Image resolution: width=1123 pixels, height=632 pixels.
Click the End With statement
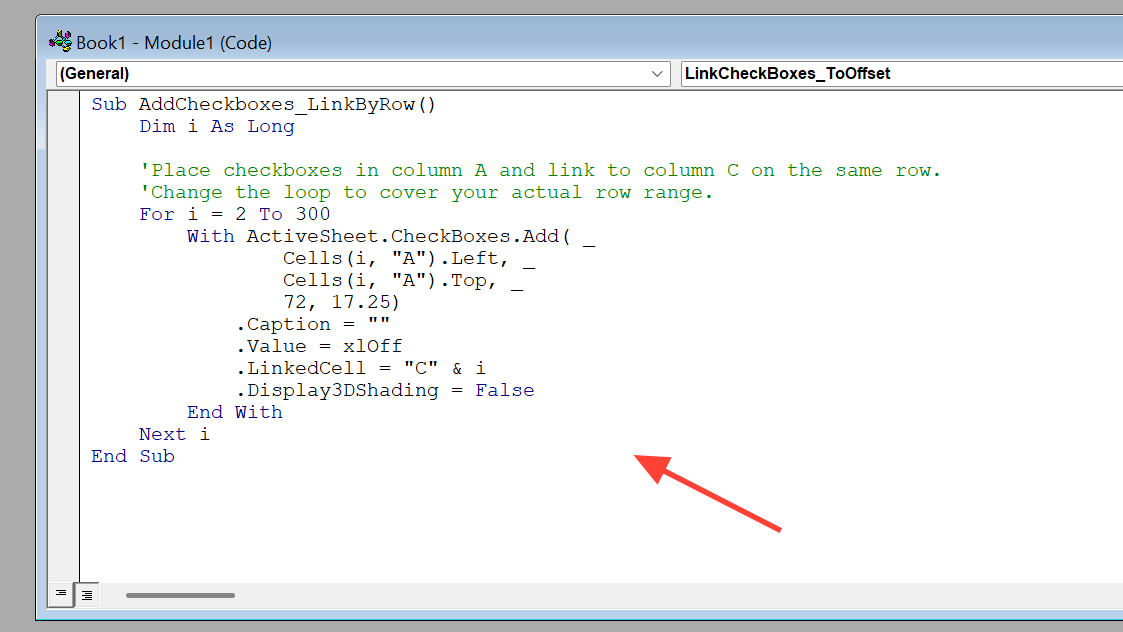click(234, 411)
